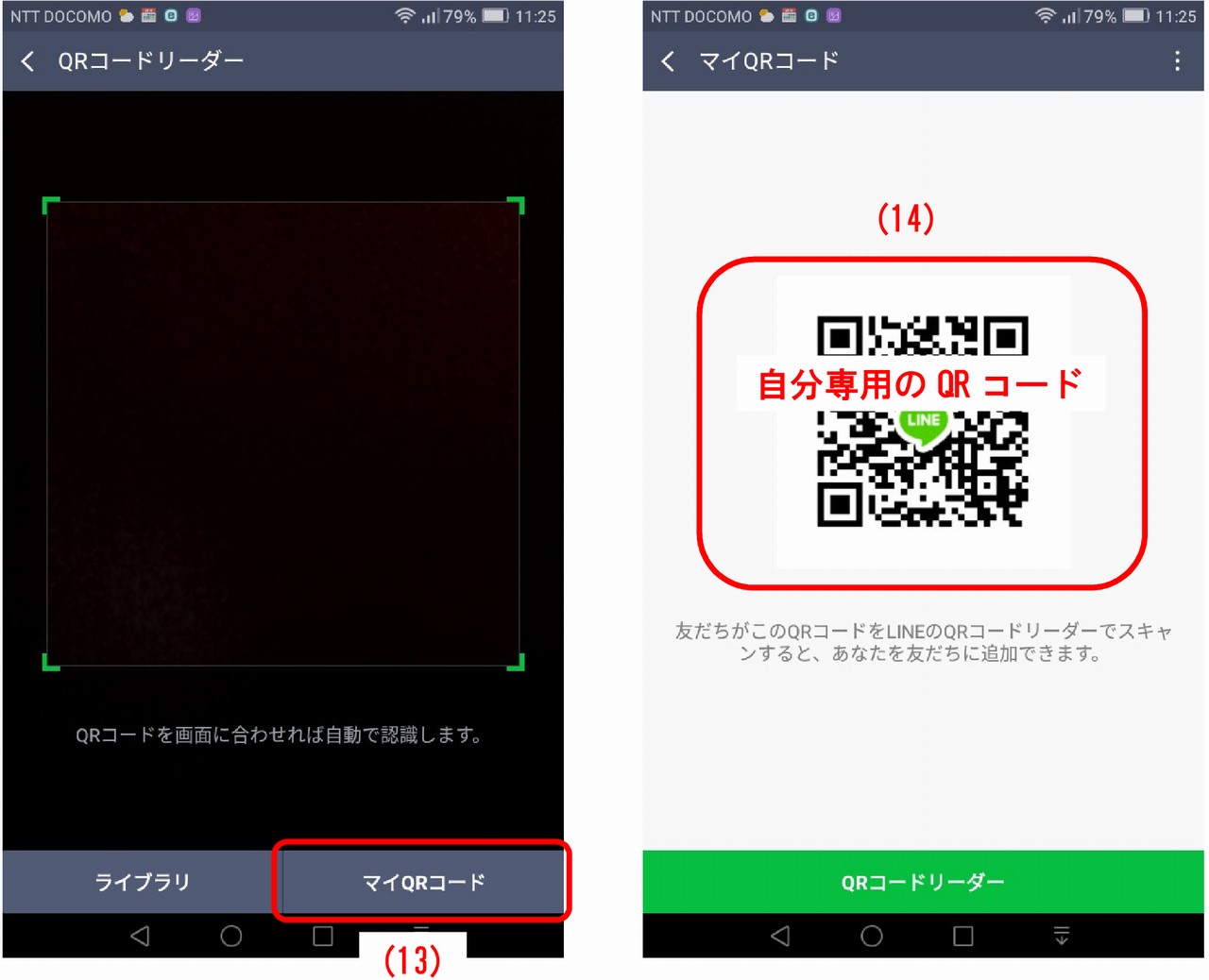Tap Android home button on left phone

(x=231, y=936)
